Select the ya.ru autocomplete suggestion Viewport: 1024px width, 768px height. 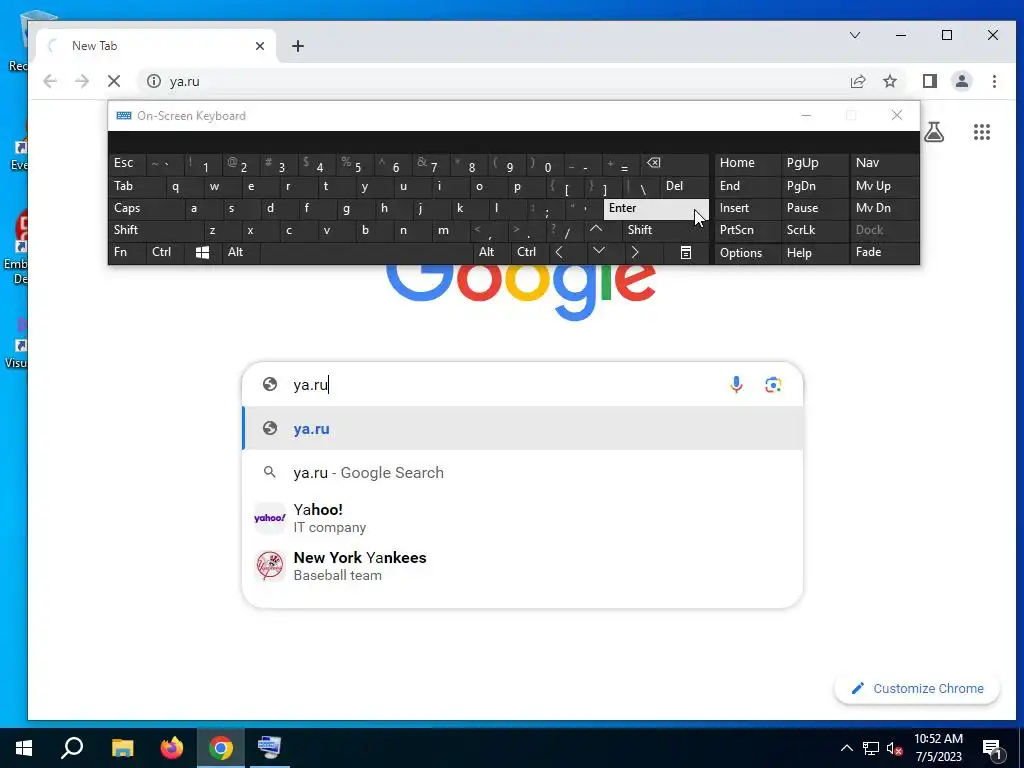pyautogui.click(x=522, y=428)
